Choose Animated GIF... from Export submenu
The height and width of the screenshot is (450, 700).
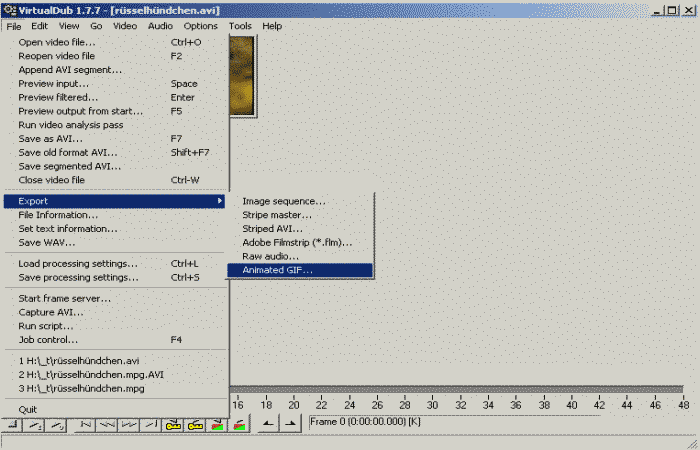(x=277, y=270)
